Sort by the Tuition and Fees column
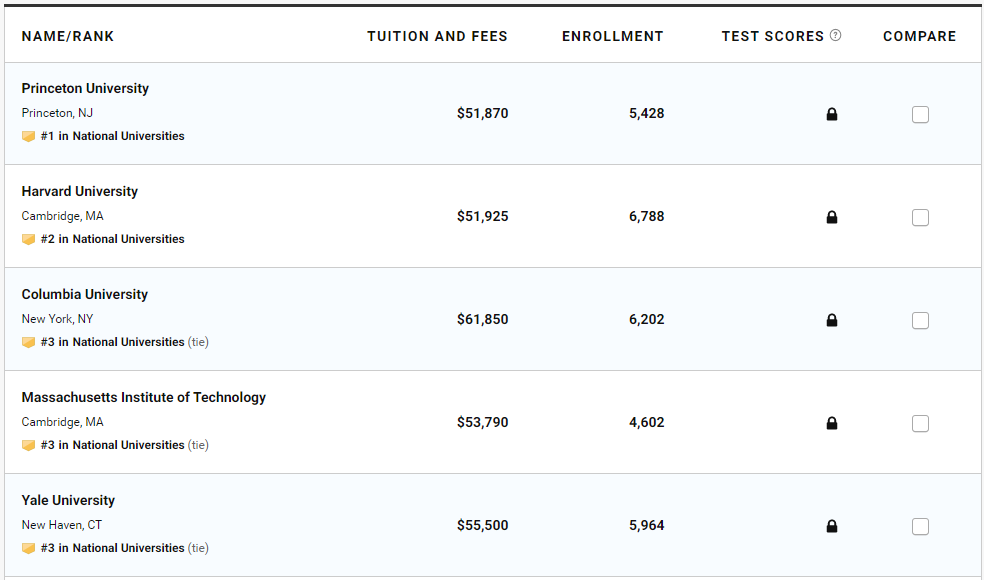The image size is (984, 580). tap(437, 37)
